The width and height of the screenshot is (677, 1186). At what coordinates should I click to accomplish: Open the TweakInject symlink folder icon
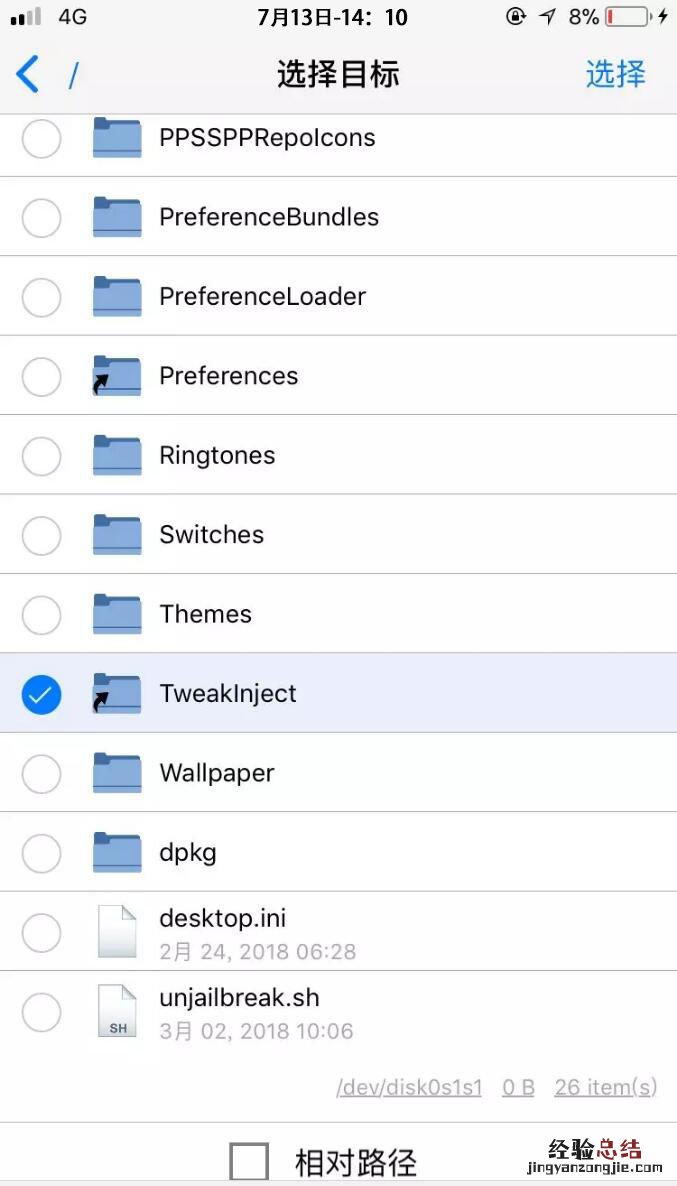(x=116, y=693)
